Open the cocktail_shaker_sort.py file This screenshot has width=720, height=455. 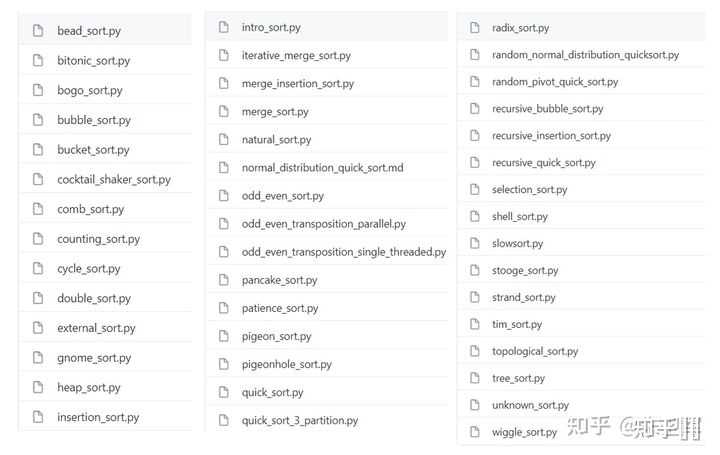[x=114, y=179]
